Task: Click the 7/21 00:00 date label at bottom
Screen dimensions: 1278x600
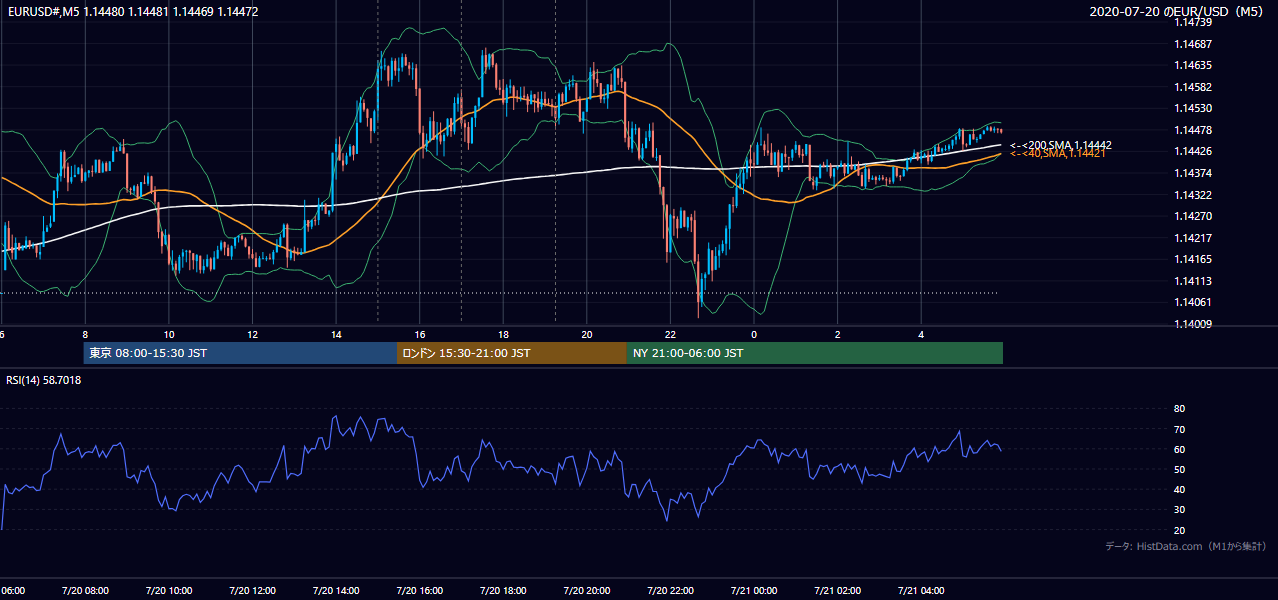Action: point(754,591)
